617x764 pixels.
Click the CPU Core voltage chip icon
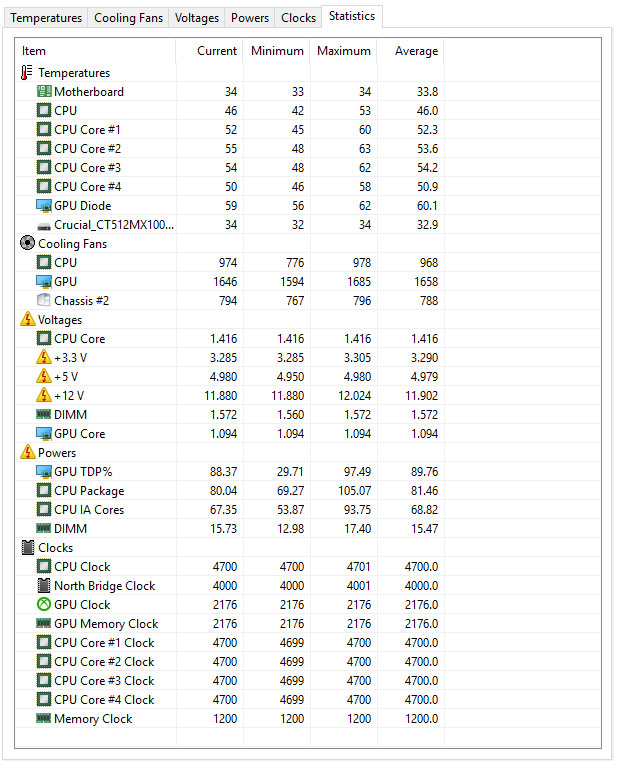44,339
